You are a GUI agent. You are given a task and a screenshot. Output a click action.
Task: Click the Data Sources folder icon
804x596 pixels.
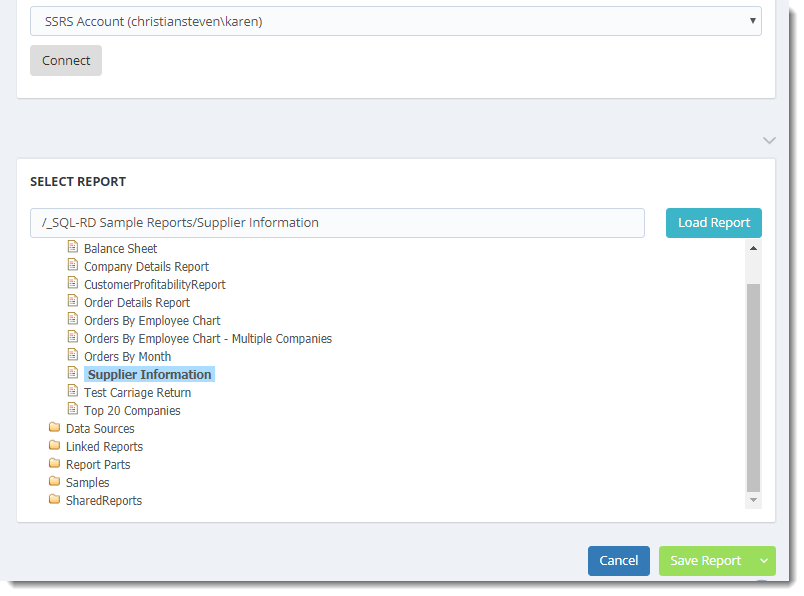tap(54, 427)
